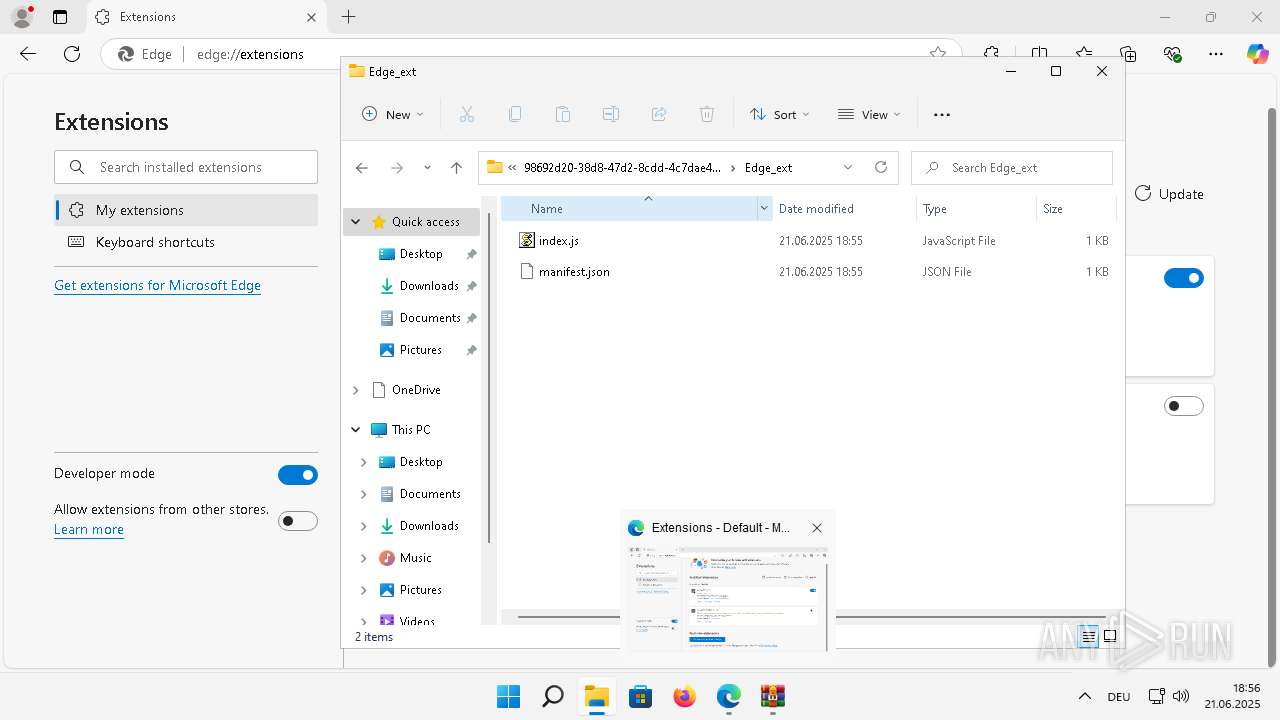
Task: Toggle Allow extensions from other stores
Action: pos(298,521)
